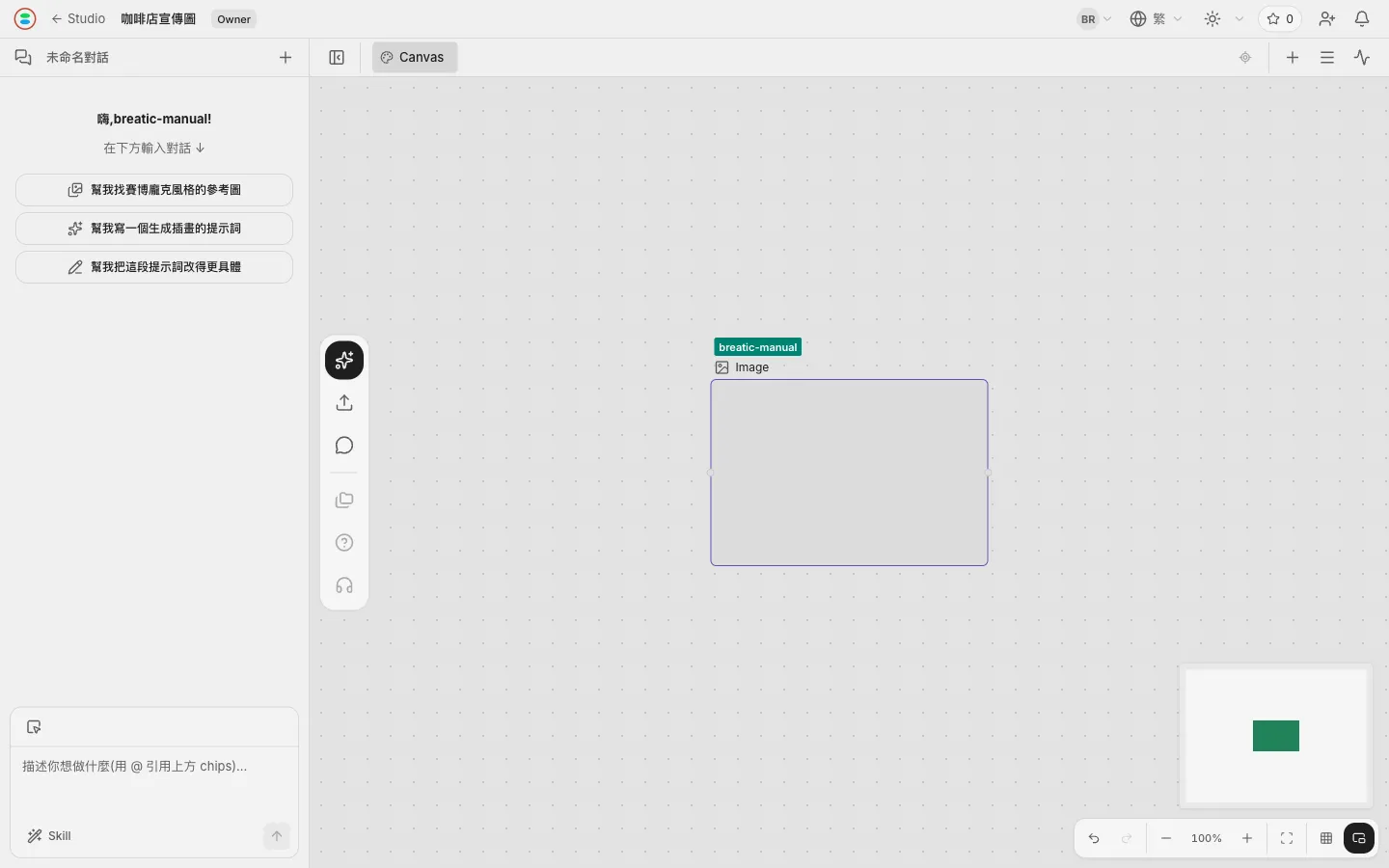Fit canvas to screen icon

click(x=1287, y=838)
